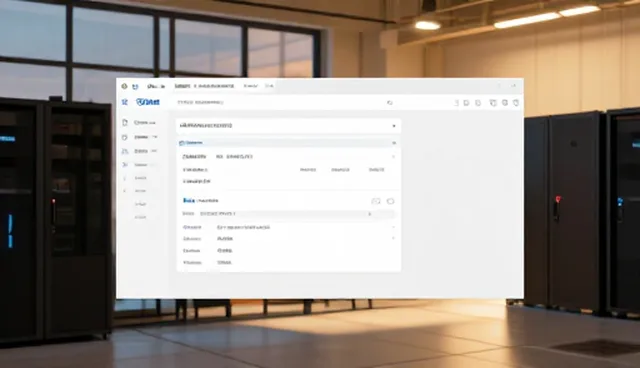Screen dimensions: 640x368
Task: Click the blue app logo in the header
Action: pos(148,102)
